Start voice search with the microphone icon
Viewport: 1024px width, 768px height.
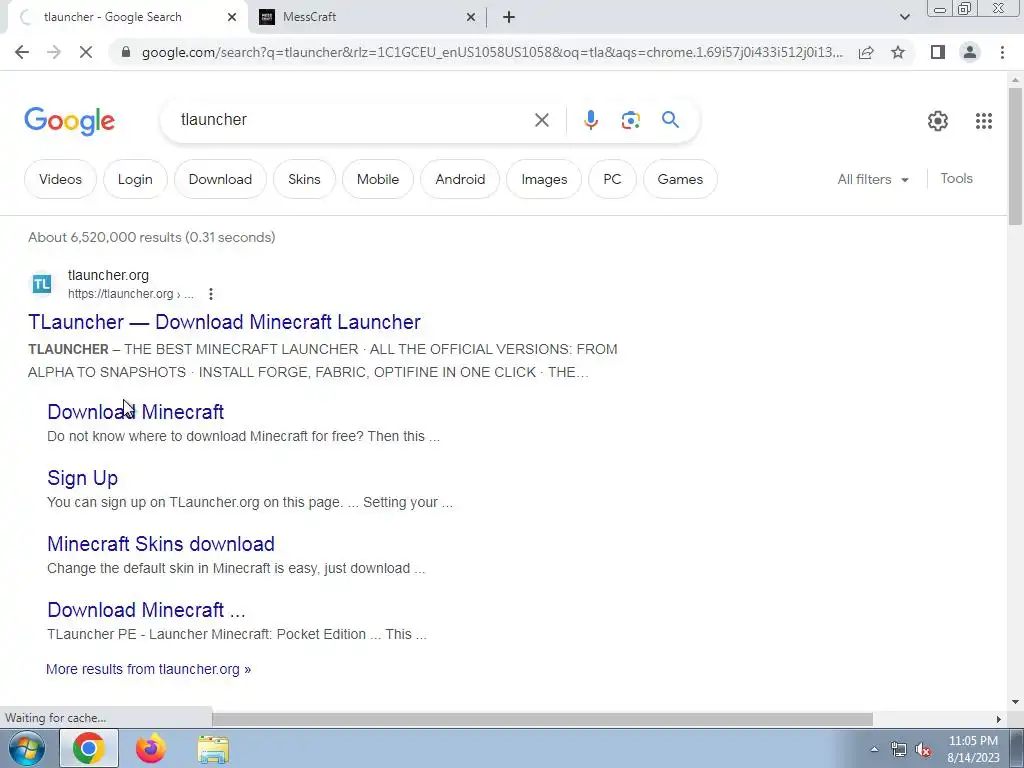click(x=590, y=120)
